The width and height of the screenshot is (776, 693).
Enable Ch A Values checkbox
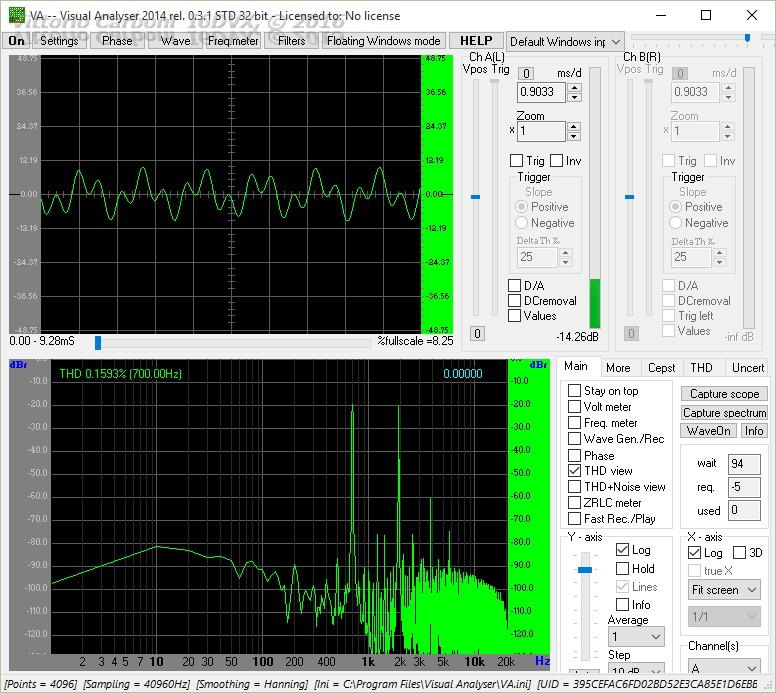tap(515, 316)
